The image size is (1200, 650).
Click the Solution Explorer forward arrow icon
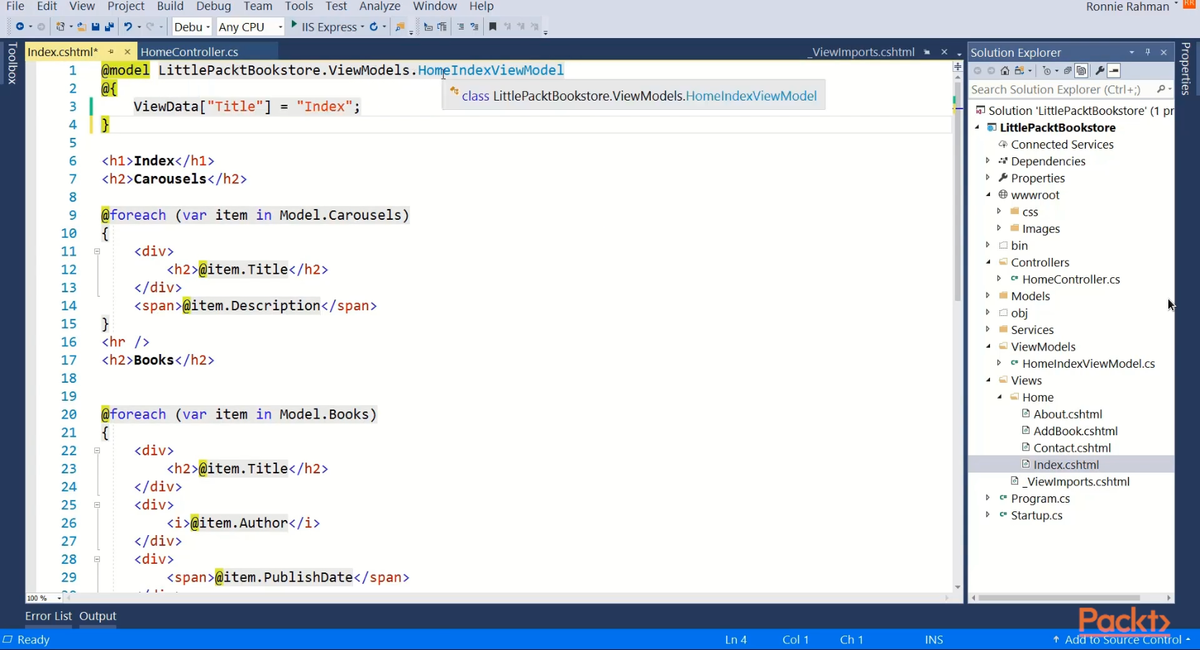[991, 71]
